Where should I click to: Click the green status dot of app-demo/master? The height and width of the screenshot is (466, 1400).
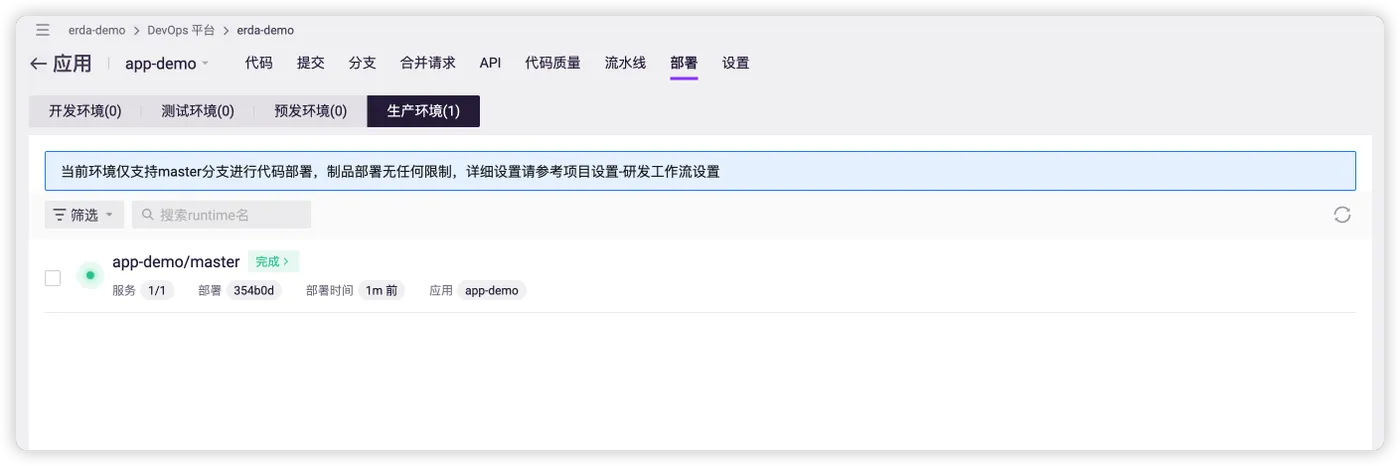(x=90, y=275)
